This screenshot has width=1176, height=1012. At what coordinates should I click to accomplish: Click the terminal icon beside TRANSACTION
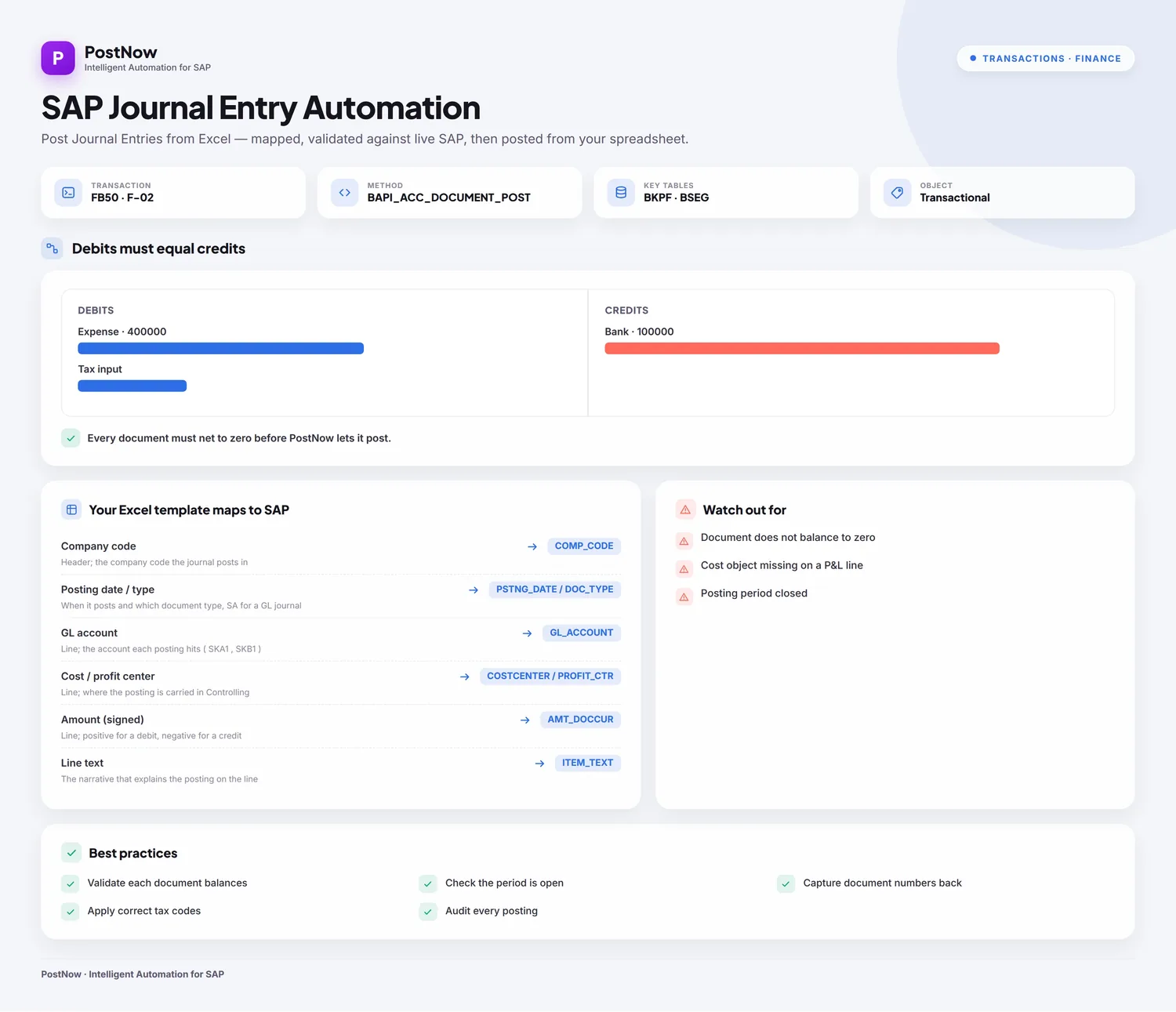[x=68, y=192]
